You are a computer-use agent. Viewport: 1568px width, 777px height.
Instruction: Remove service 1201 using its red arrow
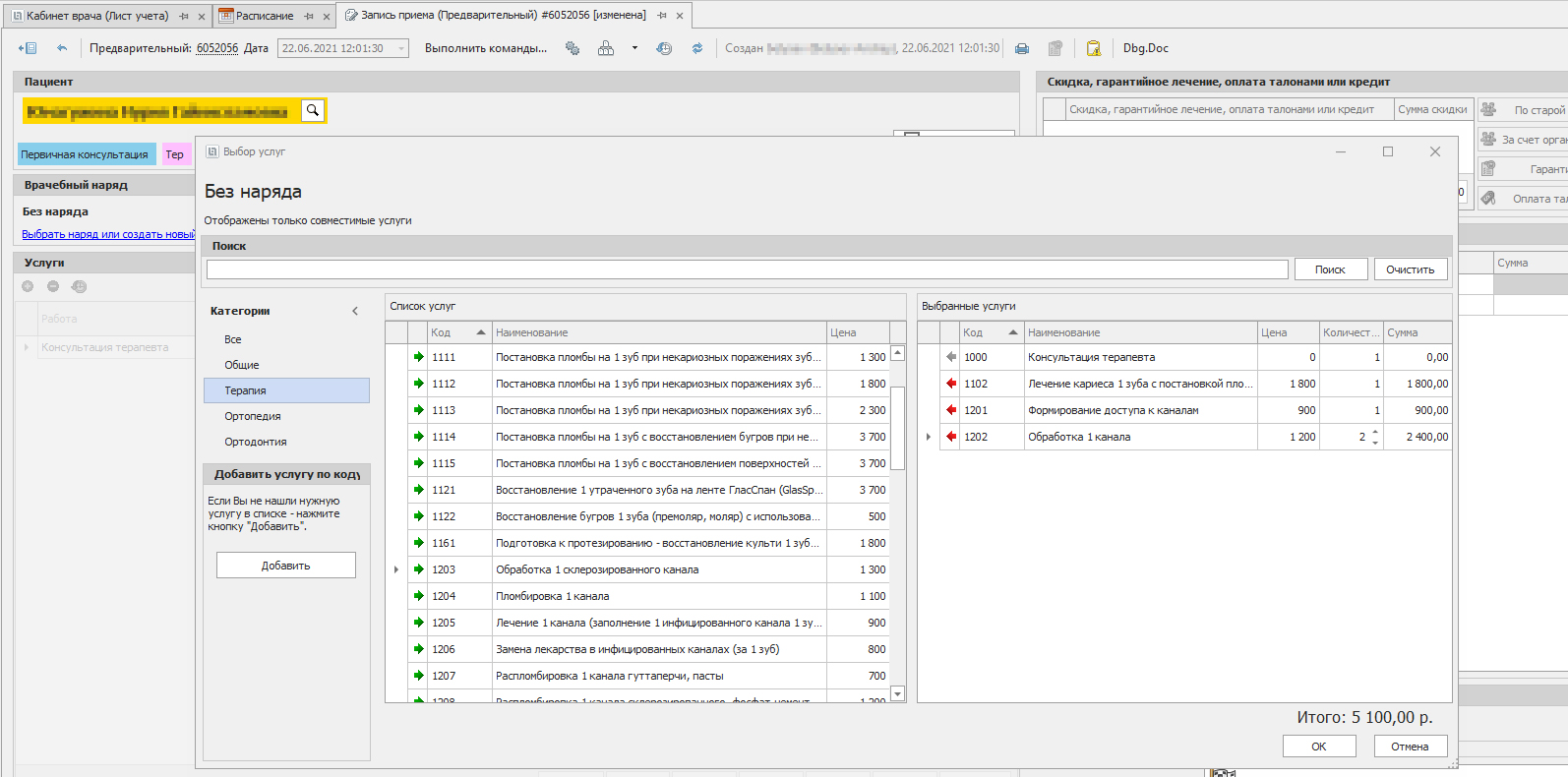(950, 410)
